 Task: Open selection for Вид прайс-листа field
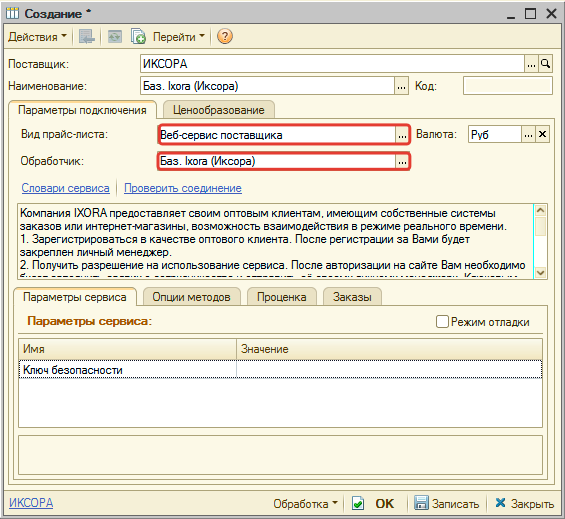[x=402, y=135]
